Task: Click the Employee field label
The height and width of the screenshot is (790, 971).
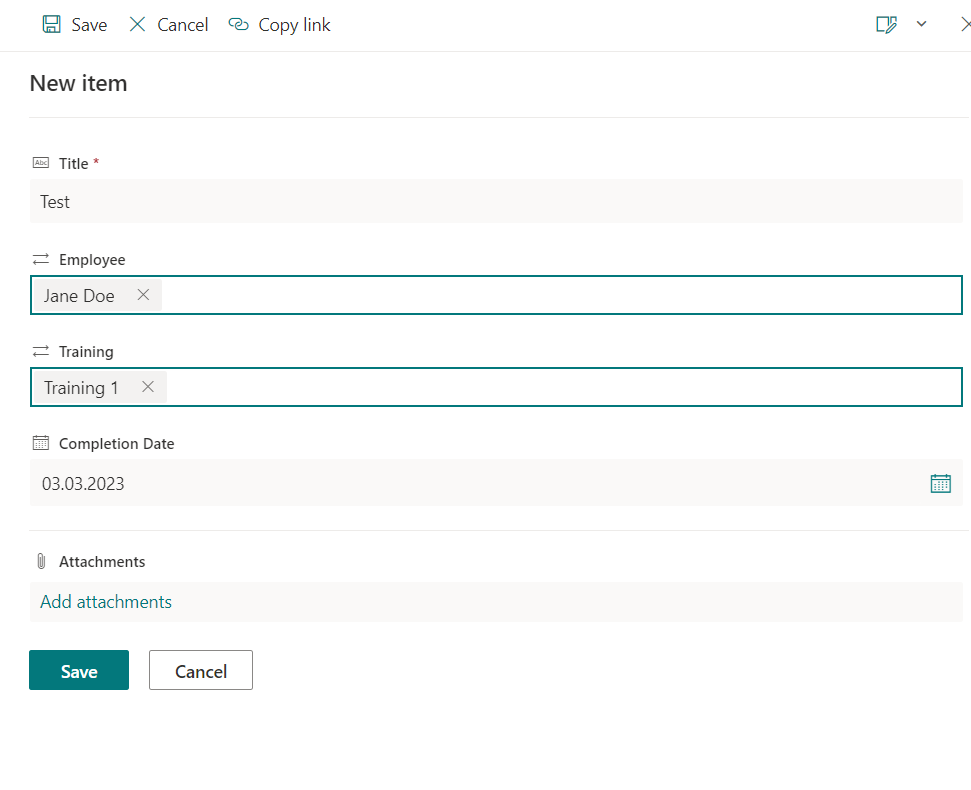Action: 92,259
